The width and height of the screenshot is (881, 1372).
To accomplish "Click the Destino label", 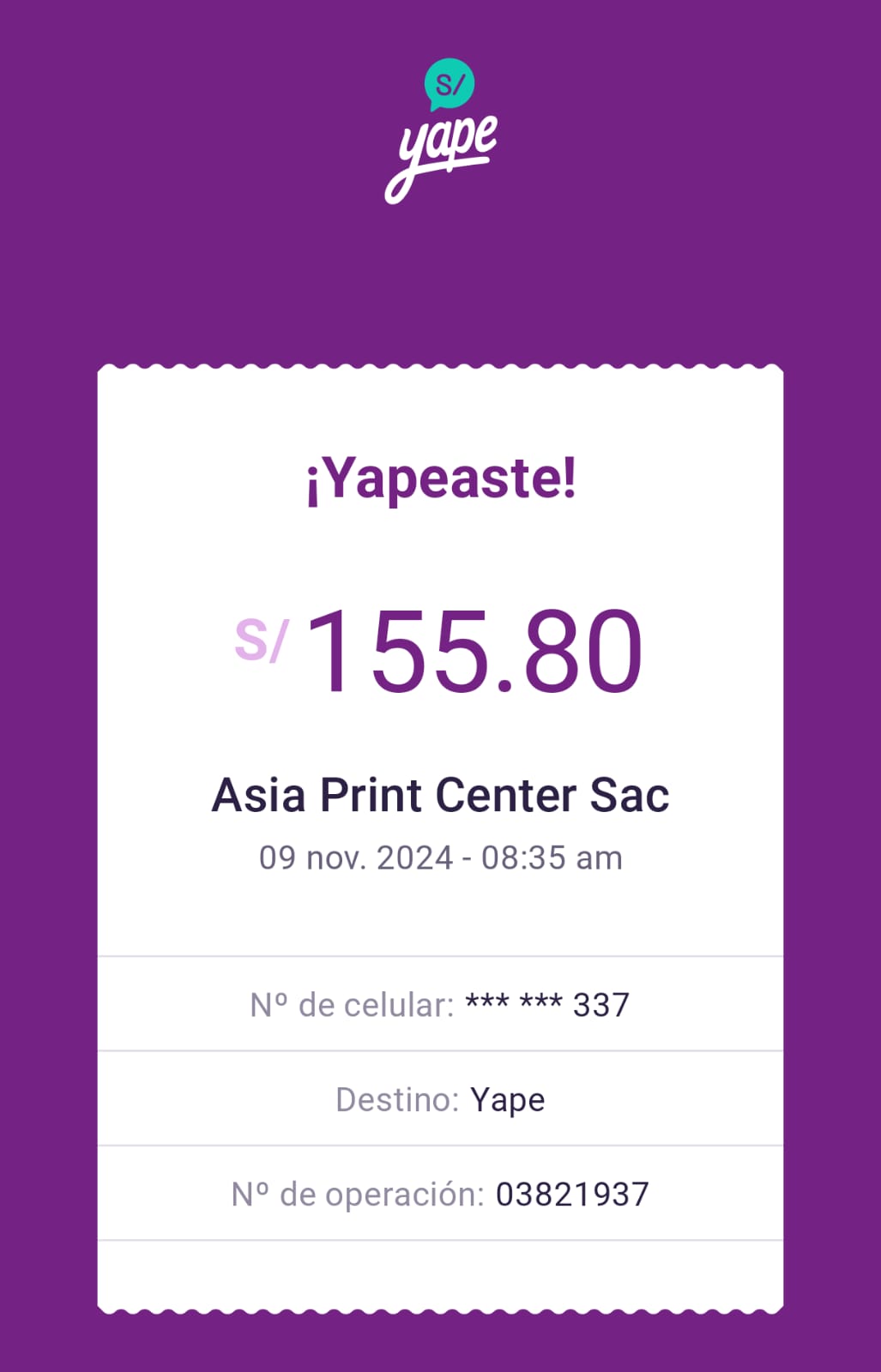I will [397, 1099].
